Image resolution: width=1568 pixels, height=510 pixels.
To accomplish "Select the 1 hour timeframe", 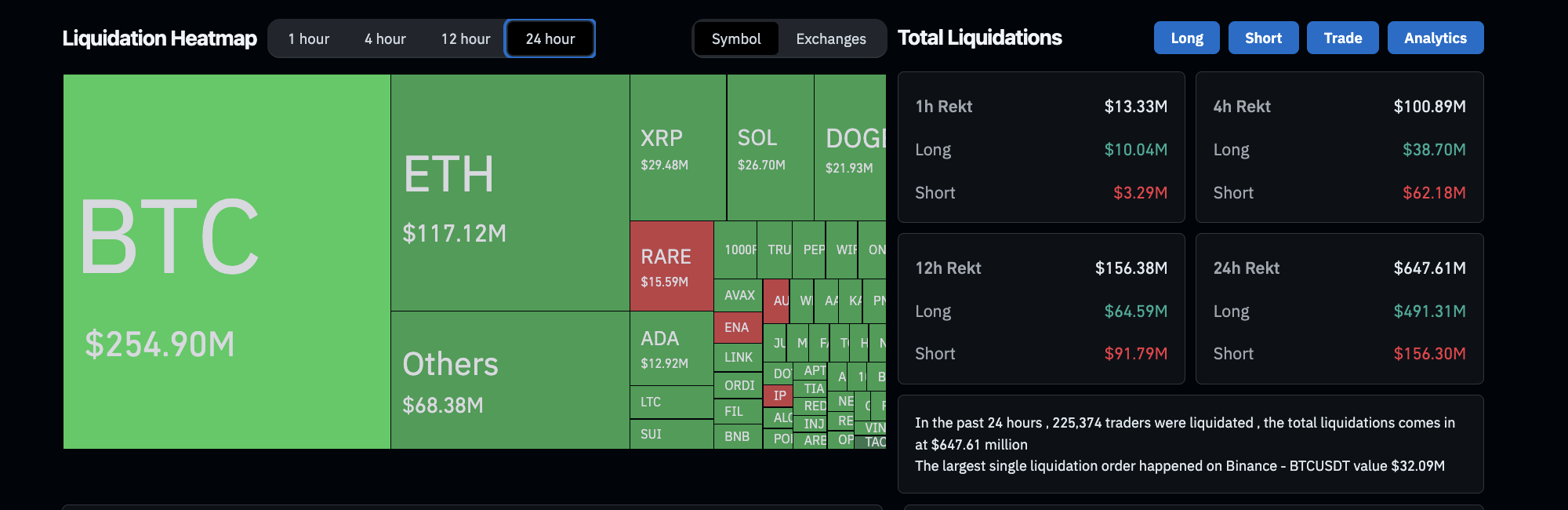I will pyautogui.click(x=308, y=38).
